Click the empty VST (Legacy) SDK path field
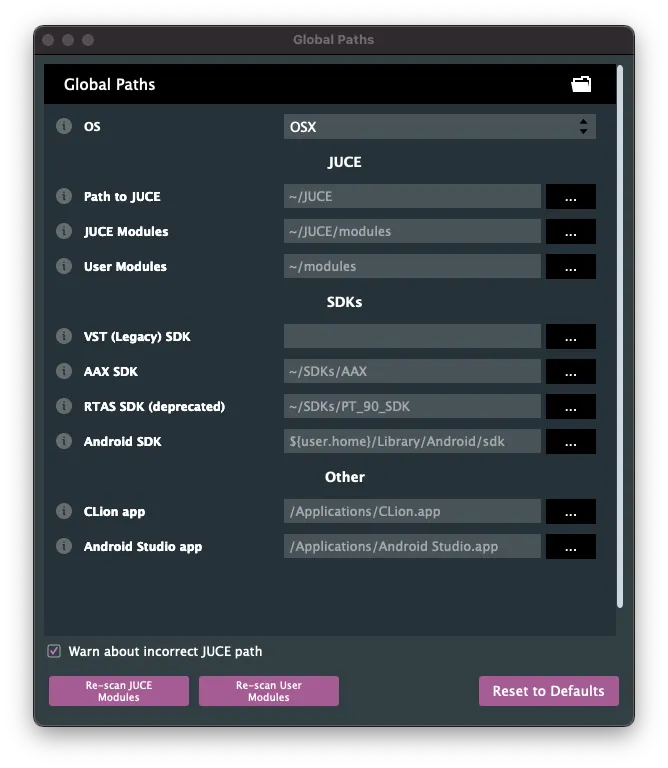 tap(412, 337)
